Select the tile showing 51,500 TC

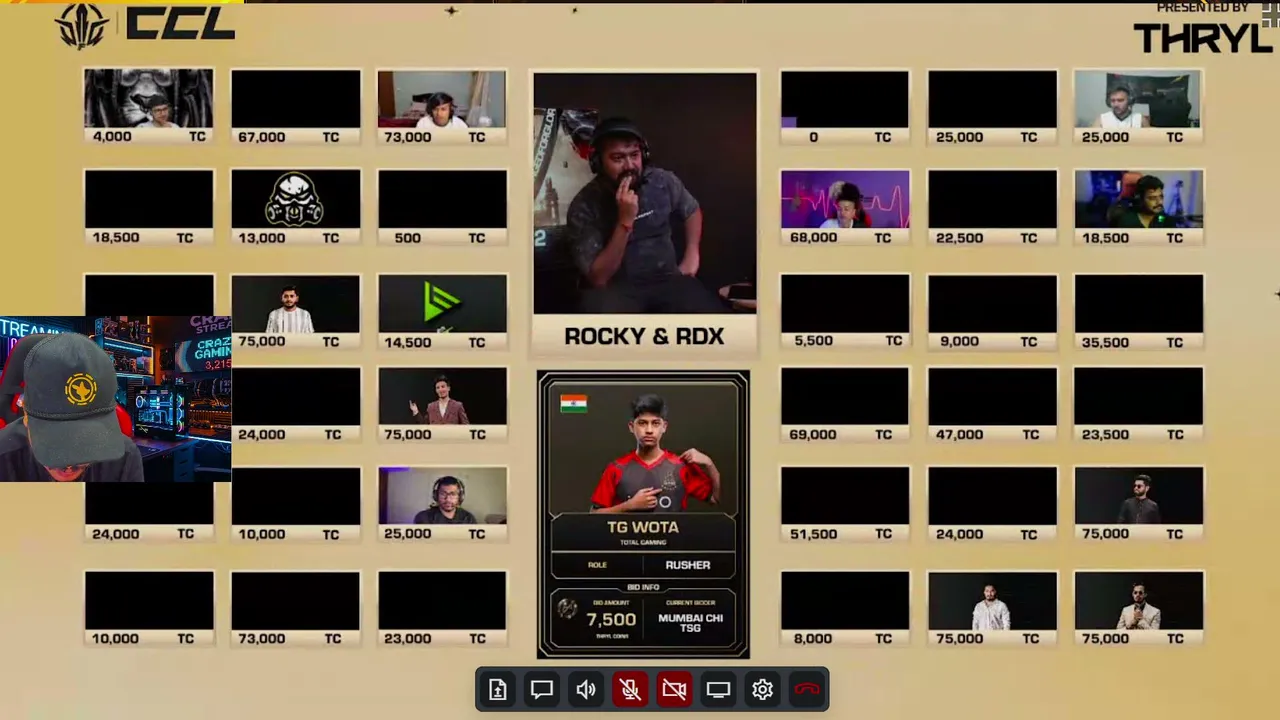pos(845,505)
